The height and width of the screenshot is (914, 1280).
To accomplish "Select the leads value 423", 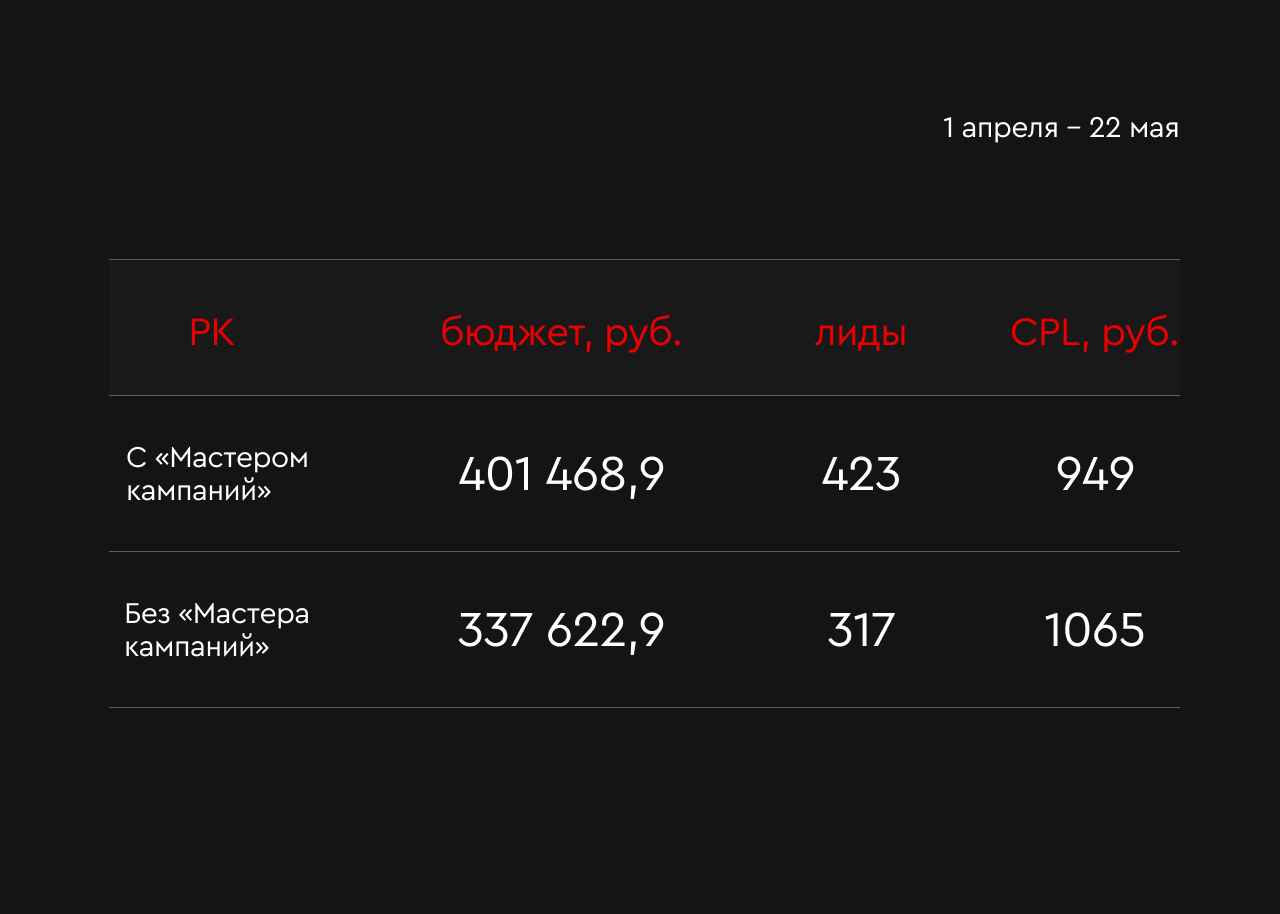I will (x=860, y=474).
